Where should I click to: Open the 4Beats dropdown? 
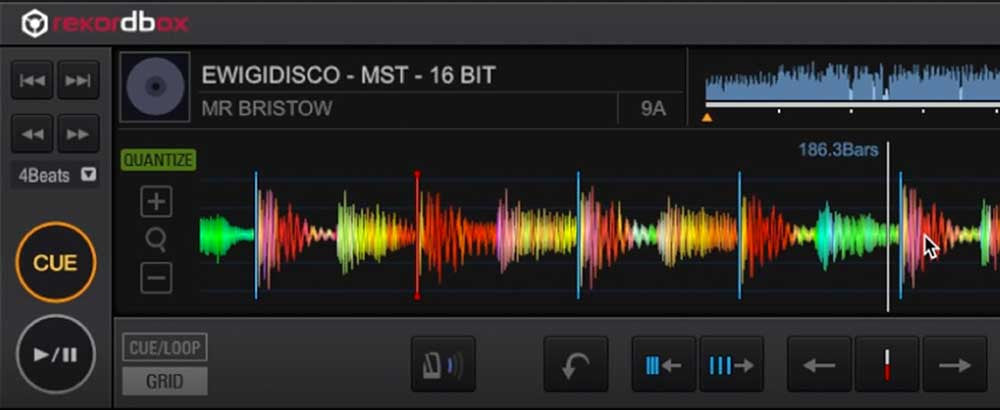(x=55, y=175)
